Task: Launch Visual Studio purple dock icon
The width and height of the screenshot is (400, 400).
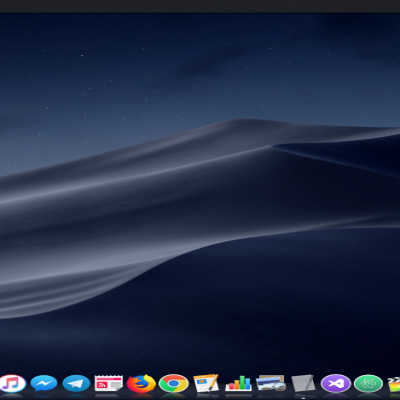Action: tap(335, 384)
